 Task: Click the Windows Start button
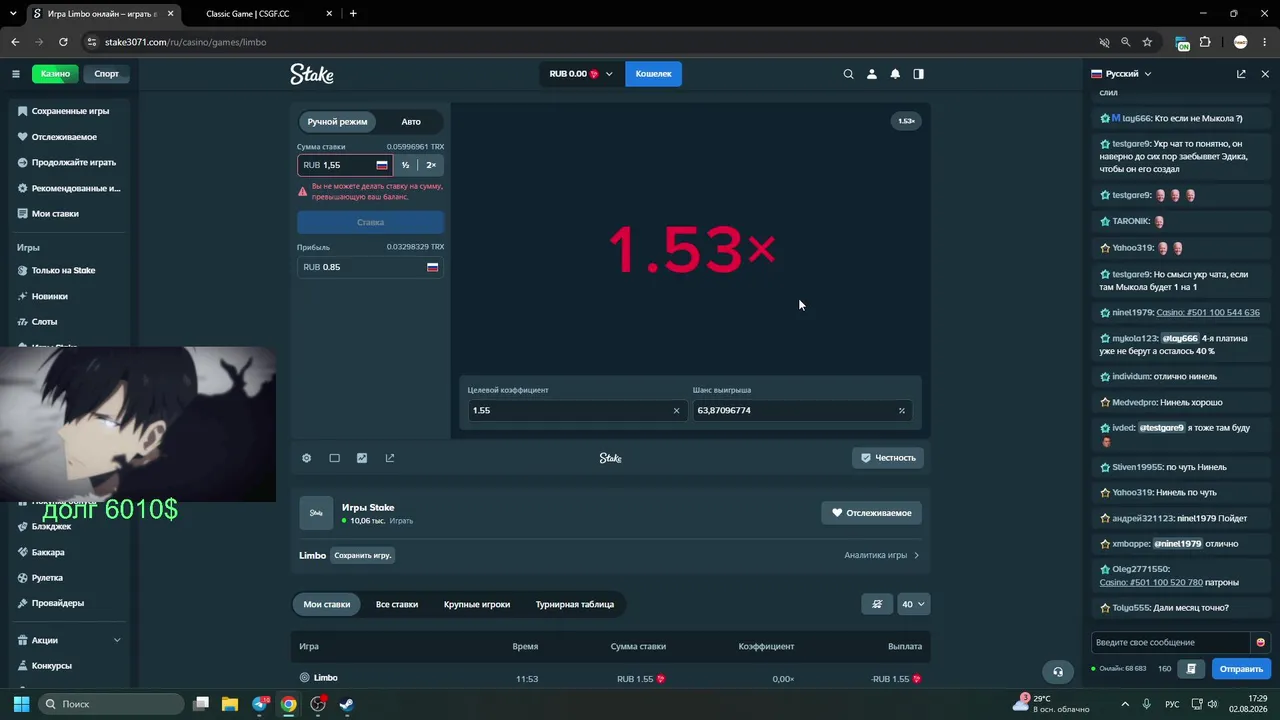22,704
